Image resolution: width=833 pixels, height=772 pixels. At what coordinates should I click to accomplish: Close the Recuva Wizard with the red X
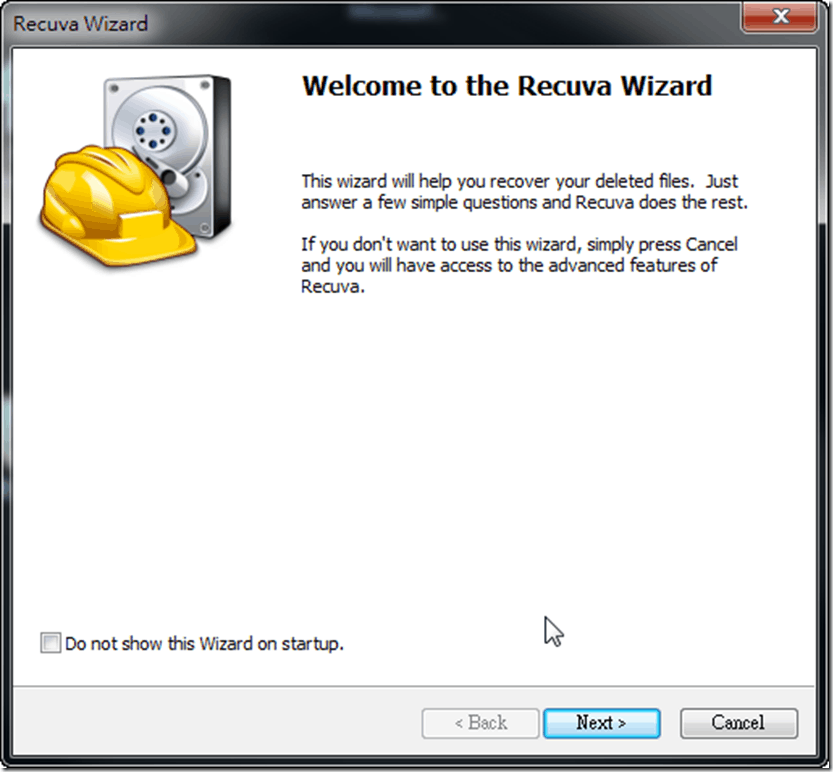(781, 16)
